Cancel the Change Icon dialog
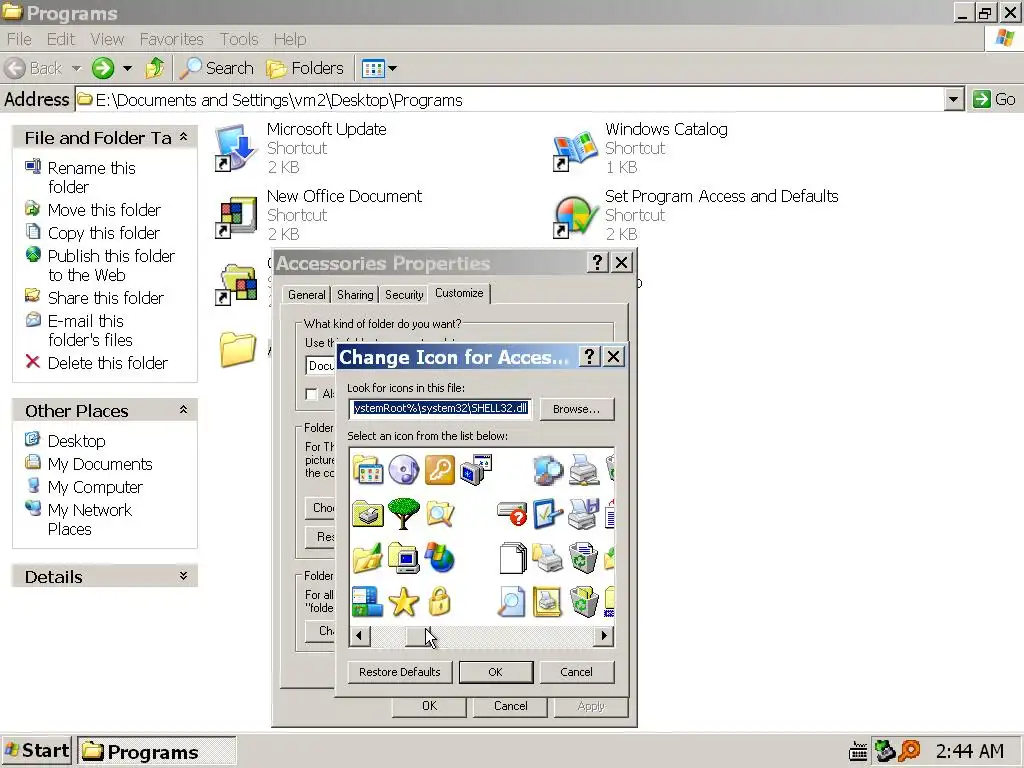The width and height of the screenshot is (1024, 768). click(x=577, y=672)
